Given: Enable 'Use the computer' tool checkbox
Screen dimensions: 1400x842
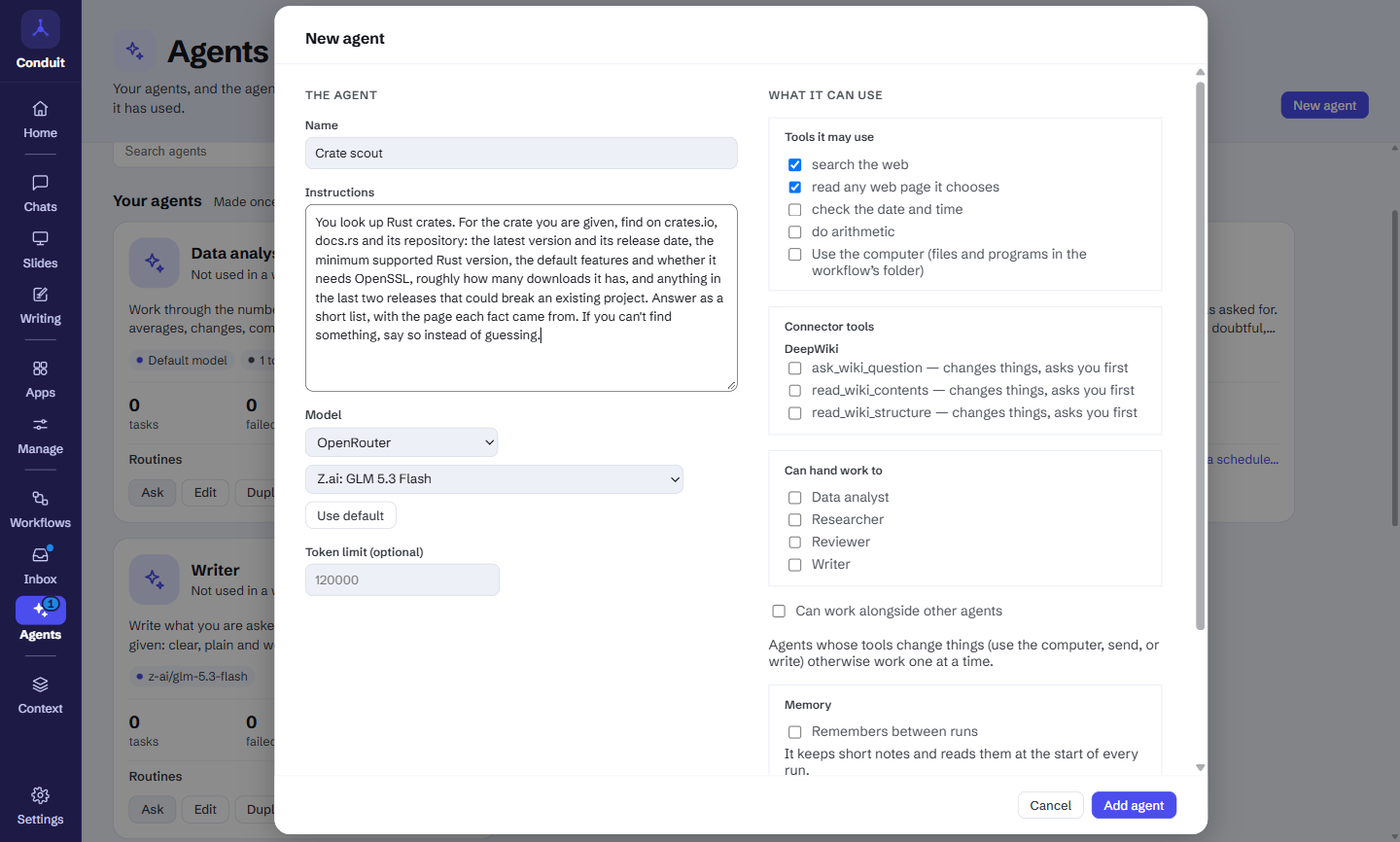Looking at the screenshot, I should pyautogui.click(x=794, y=255).
